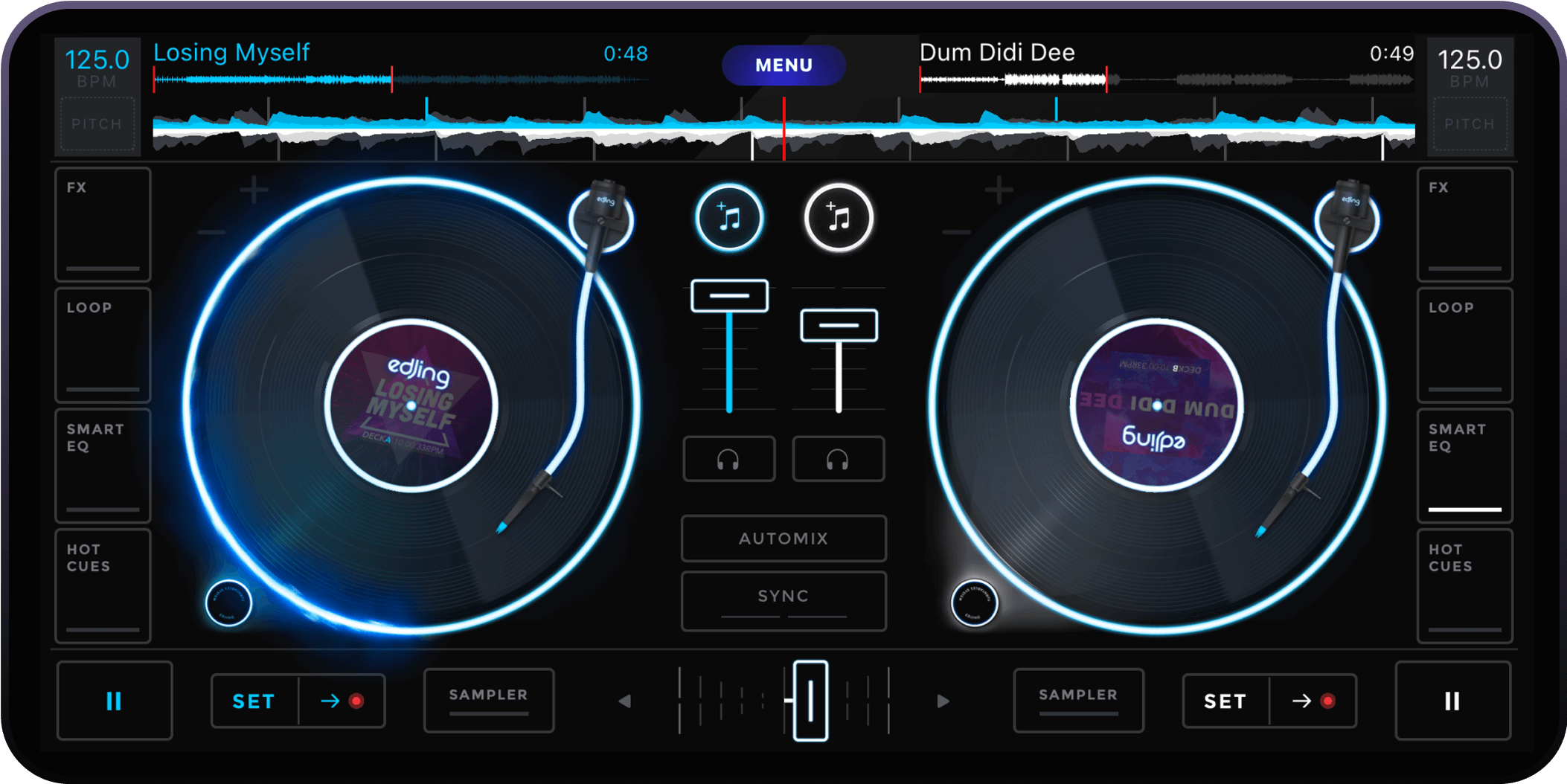Nudge crossfader left with arrow
Screen dimensions: 1567x784
pos(625,701)
